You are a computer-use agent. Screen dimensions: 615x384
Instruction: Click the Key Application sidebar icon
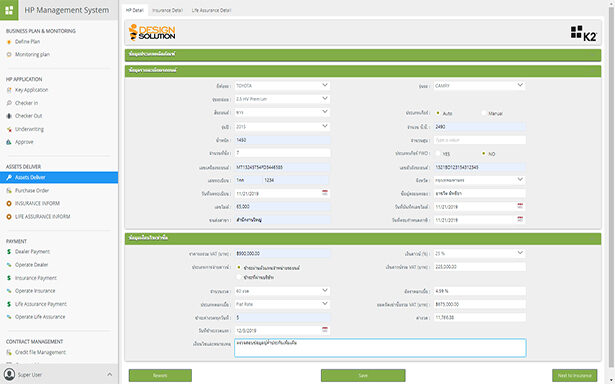pyautogui.click(x=9, y=90)
